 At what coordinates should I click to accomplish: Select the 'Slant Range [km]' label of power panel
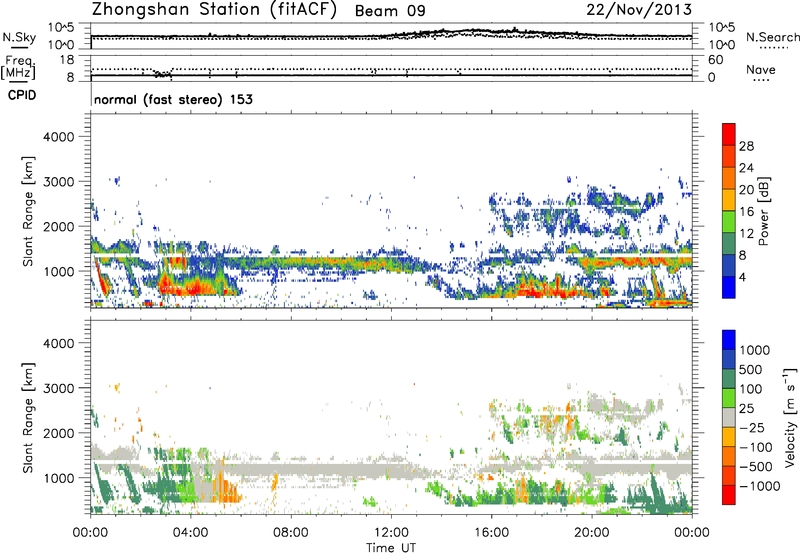pyautogui.click(x=28, y=211)
